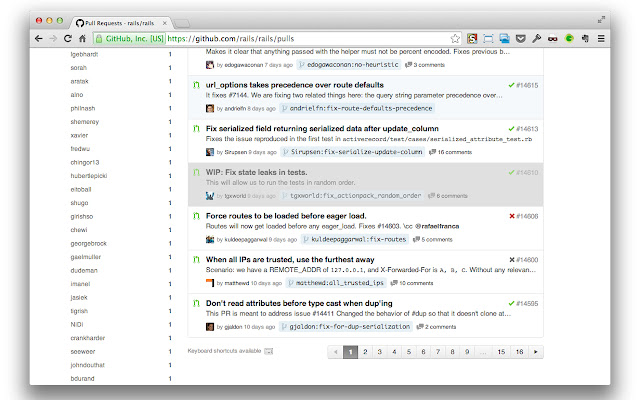Viewport: 640px width, 400px height.
Task: Go to pagination page 5
Action: (x=409, y=352)
